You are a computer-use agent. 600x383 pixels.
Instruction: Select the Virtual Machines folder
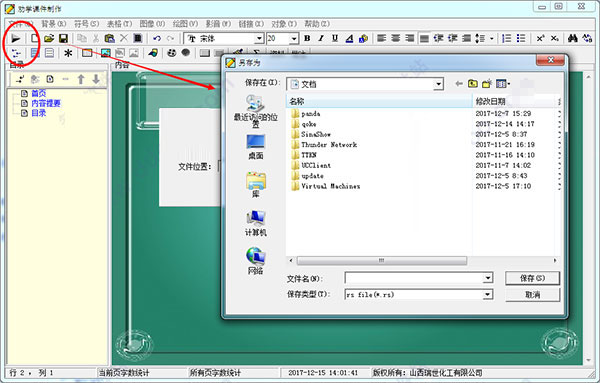click(x=326, y=186)
